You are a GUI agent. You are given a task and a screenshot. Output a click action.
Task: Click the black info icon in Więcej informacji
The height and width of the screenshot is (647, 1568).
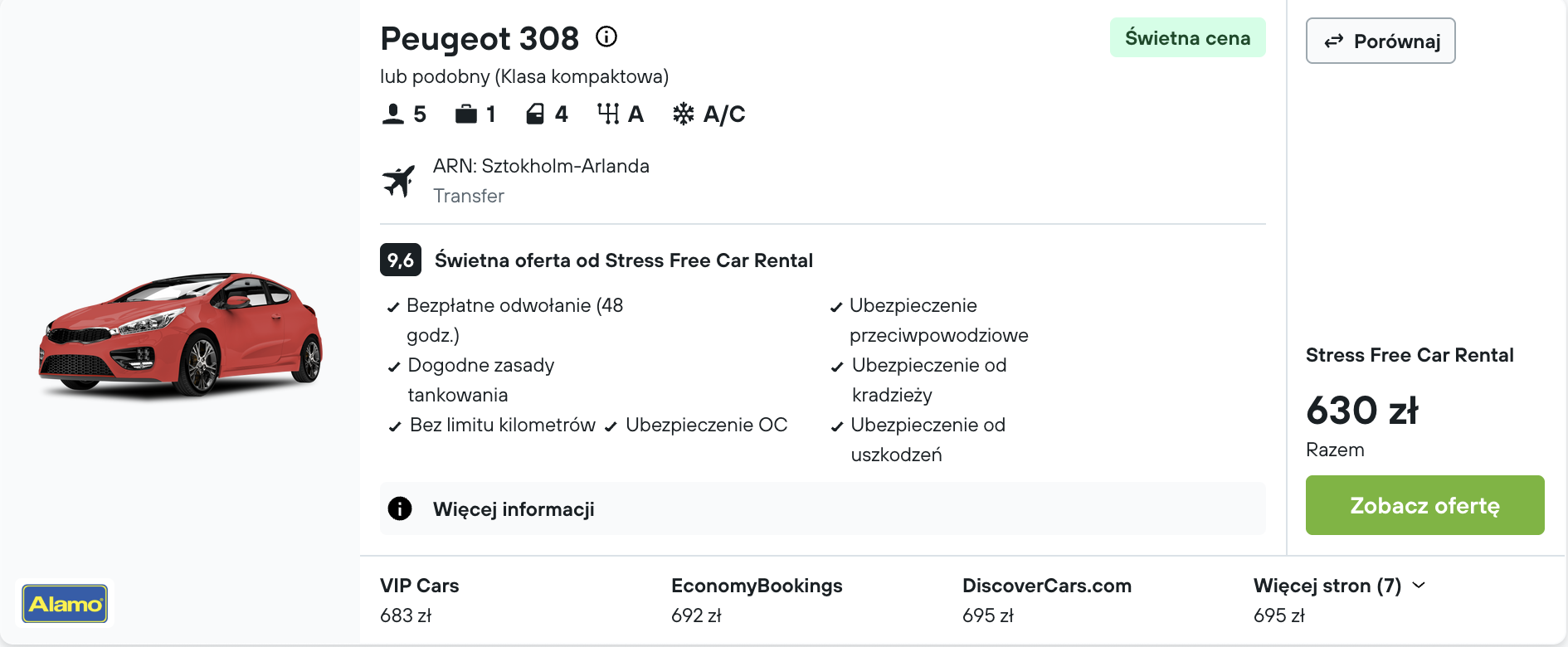click(400, 508)
